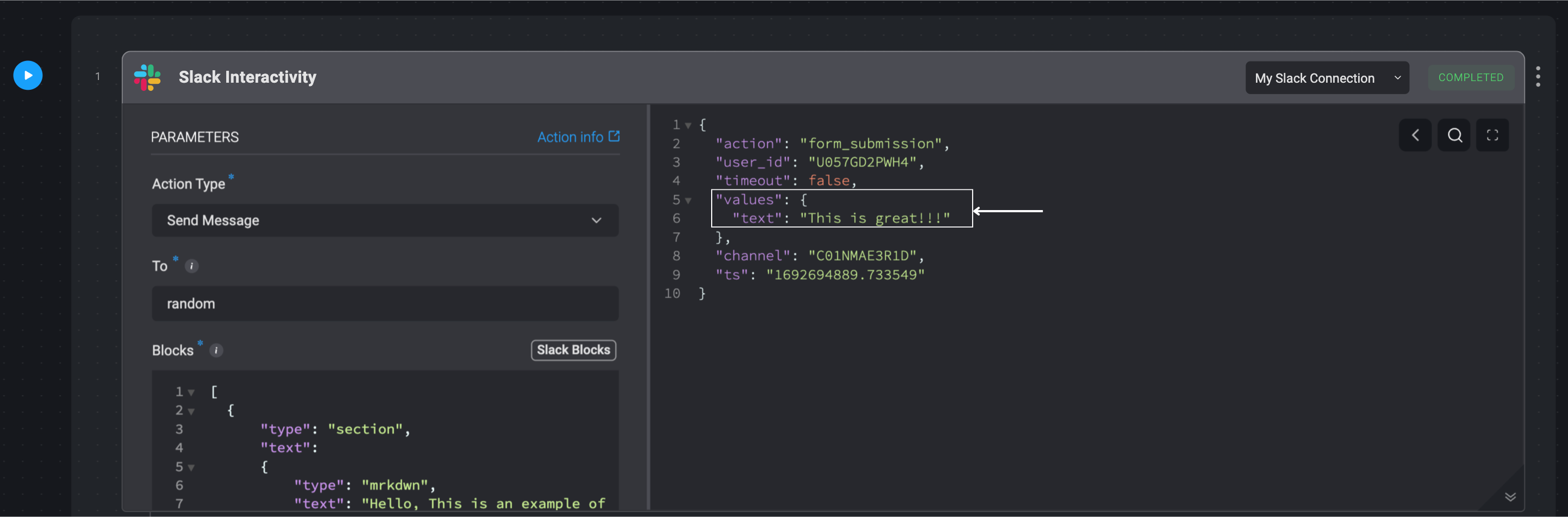Click "section" type value in Blocks editor
This screenshot has height=517, width=1568.
point(365,429)
